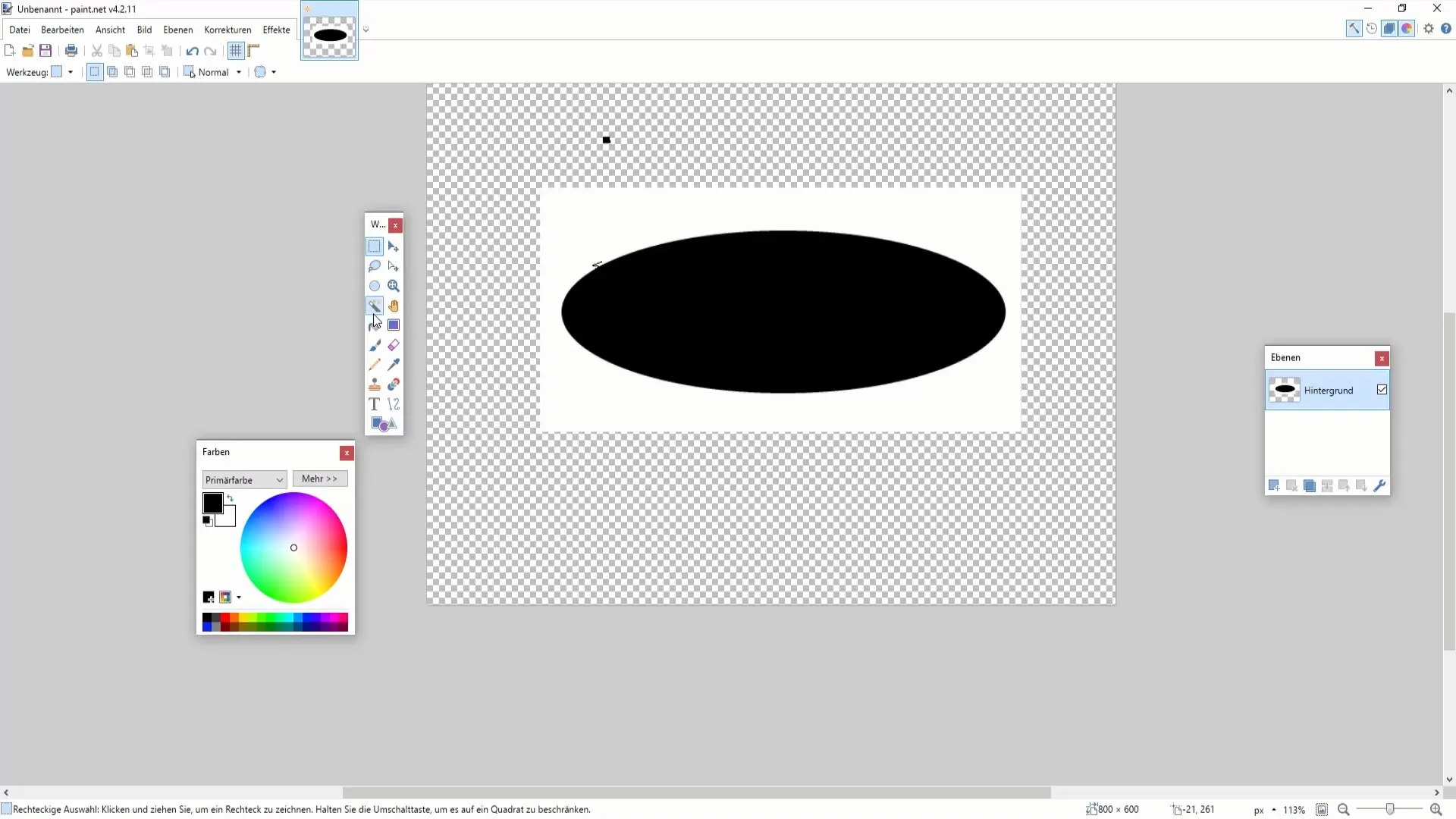Open the Werkzeug tool chooser dropdown
The height and width of the screenshot is (819, 1456).
tap(62, 72)
